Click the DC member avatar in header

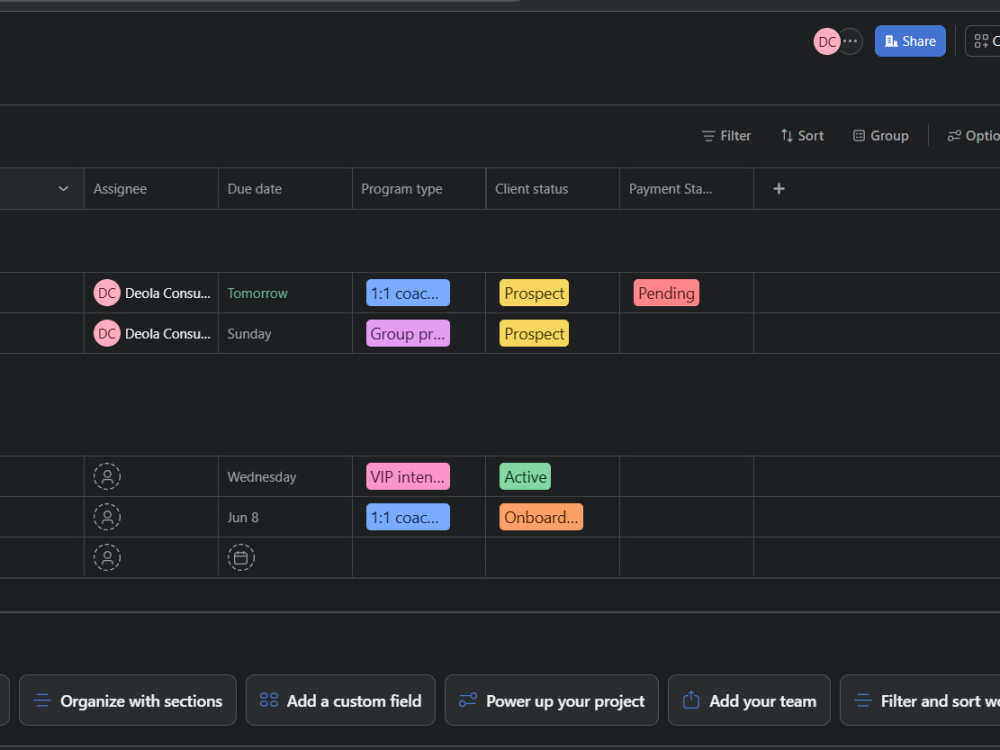(x=827, y=42)
